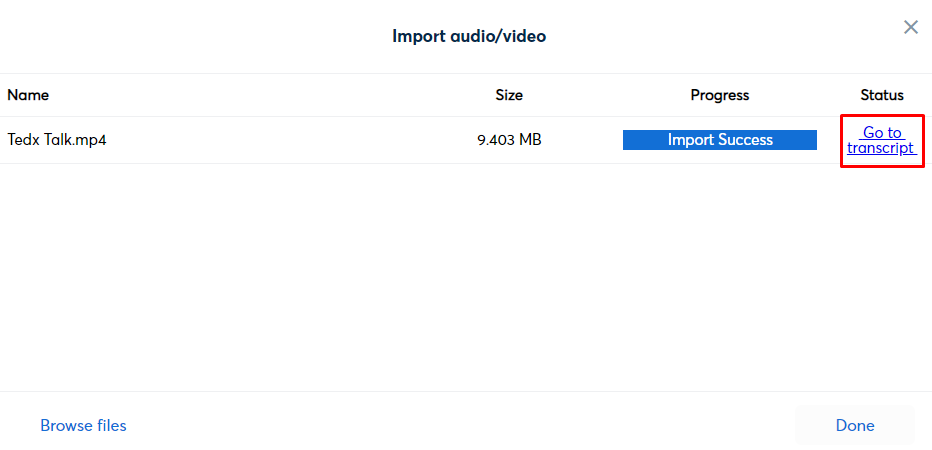Close the Import audio/video dialog

pyautogui.click(x=911, y=27)
